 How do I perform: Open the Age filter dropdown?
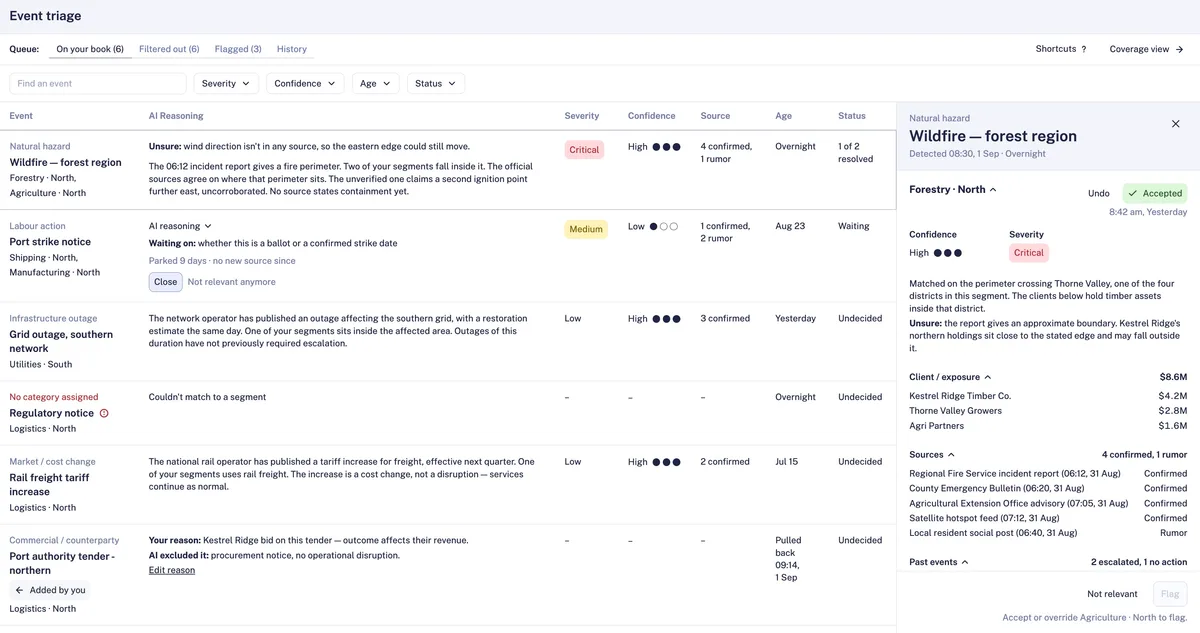coord(375,84)
